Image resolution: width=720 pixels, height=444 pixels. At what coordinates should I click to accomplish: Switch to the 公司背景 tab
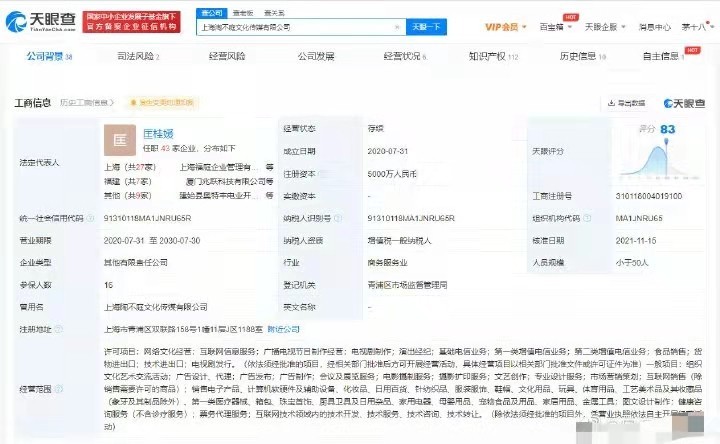pos(49,56)
